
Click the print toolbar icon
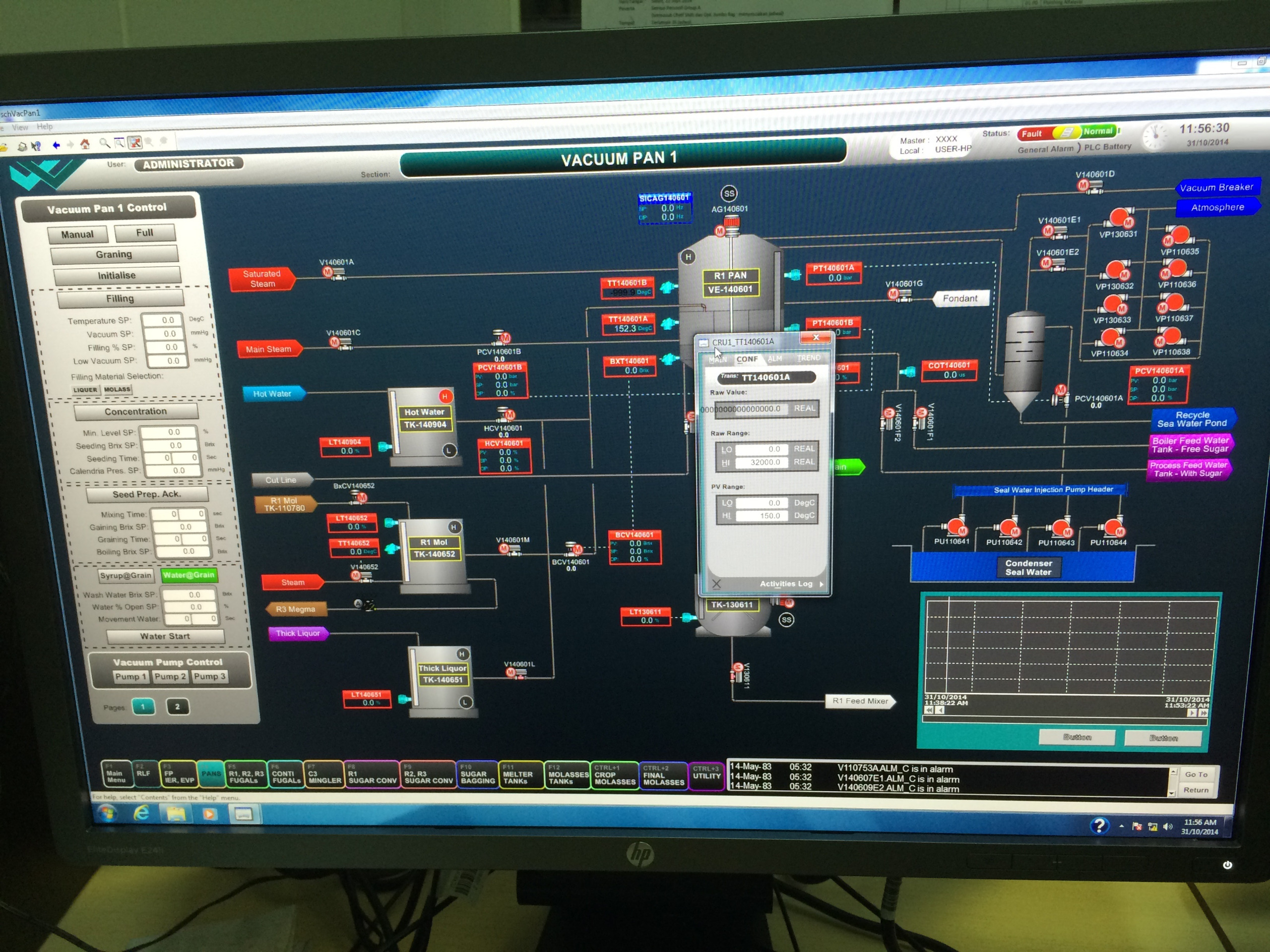click(22, 147)
